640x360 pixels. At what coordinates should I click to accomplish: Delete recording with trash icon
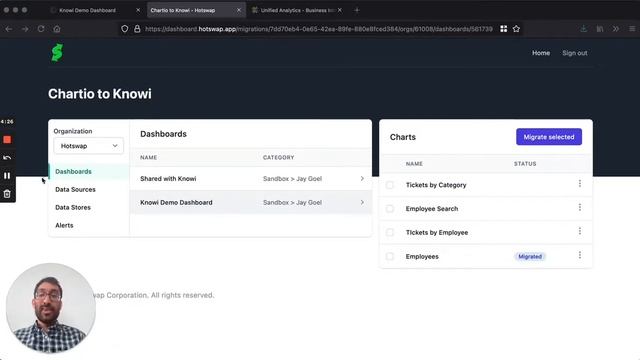(7, 194)
